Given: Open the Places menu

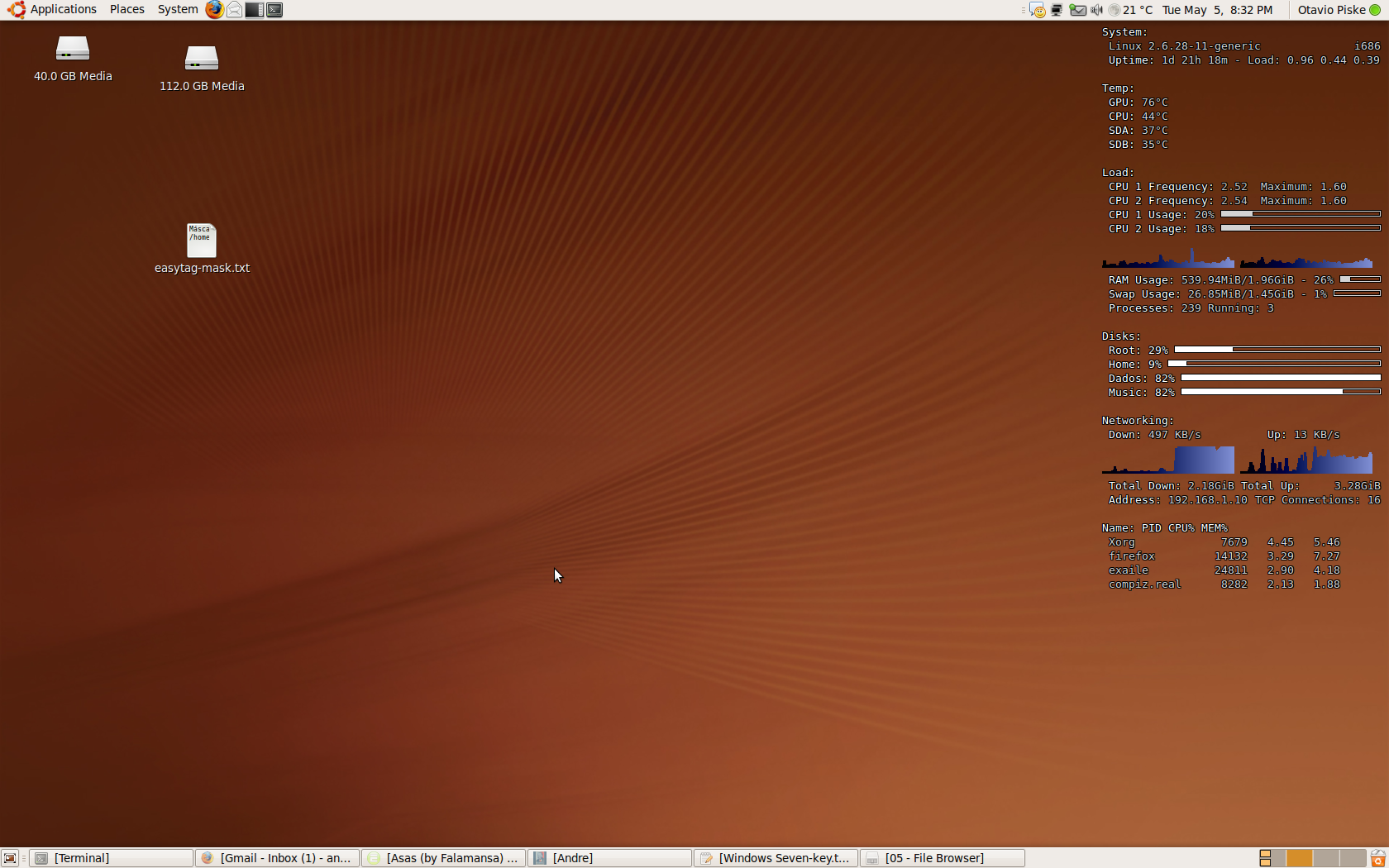Looking at the screenshot, I should tap(127, 9).
